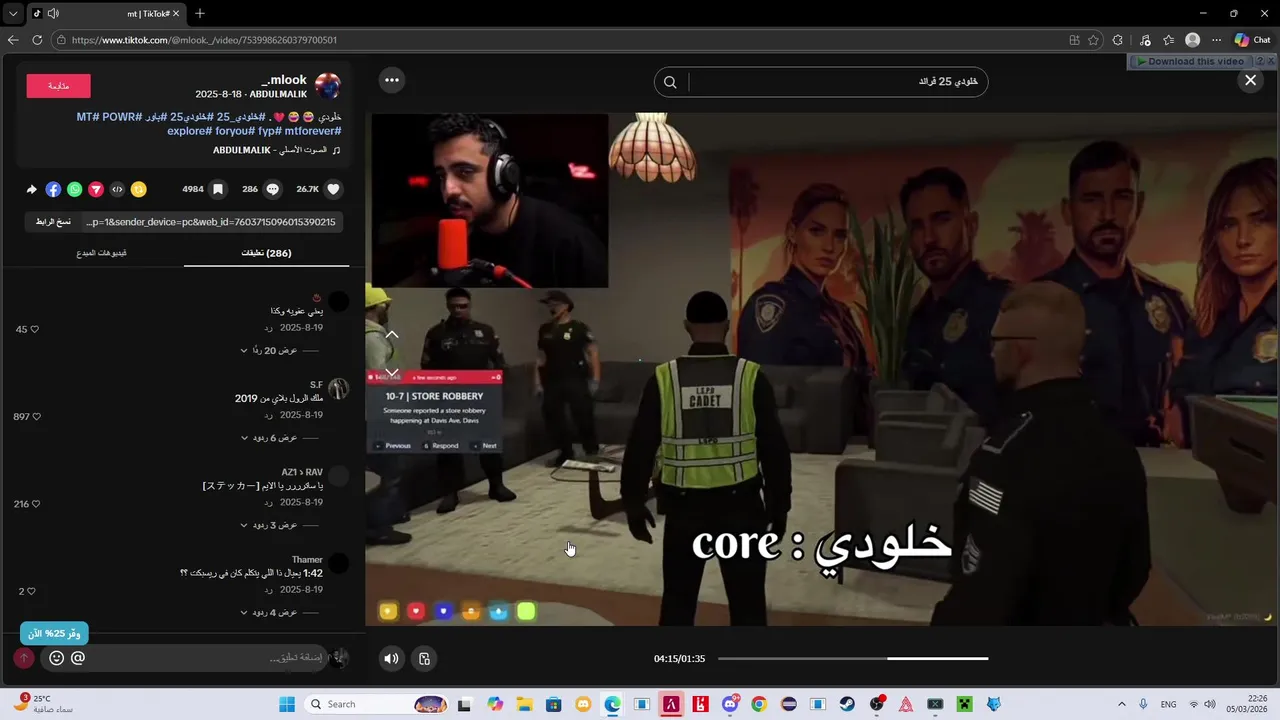Like the comment with 45 likes
Image resolution: width=1280 pixels, height=720 pixels.
pyautogui.click(x=35, y=329)
